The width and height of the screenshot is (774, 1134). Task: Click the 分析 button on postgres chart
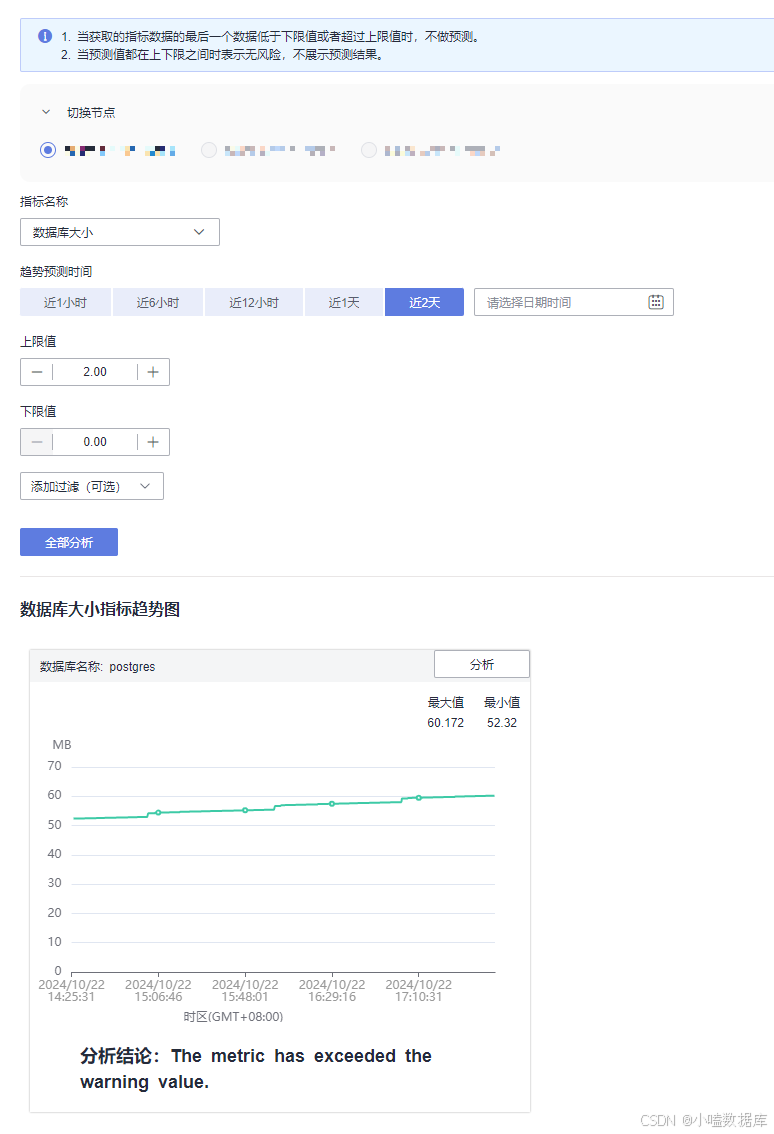pos(482,664)
